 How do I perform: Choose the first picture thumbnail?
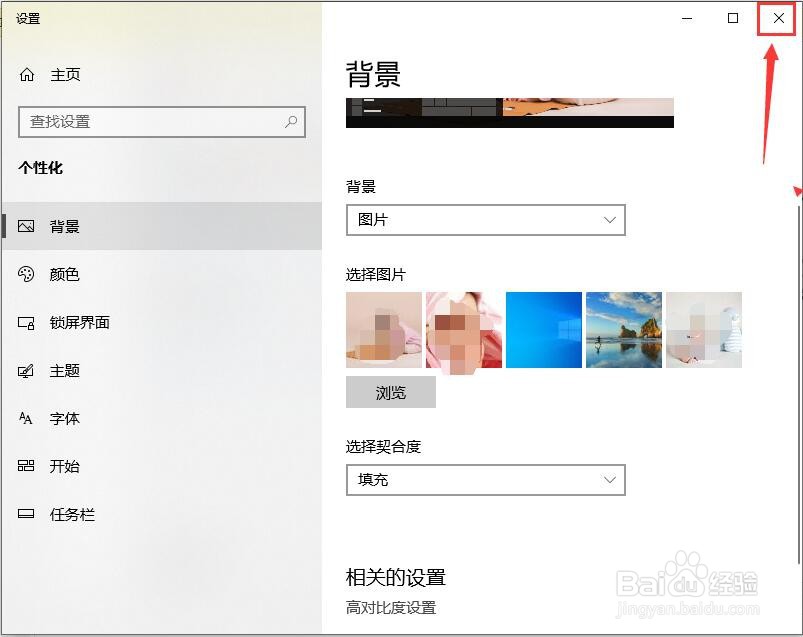click(x=384, y=330)
